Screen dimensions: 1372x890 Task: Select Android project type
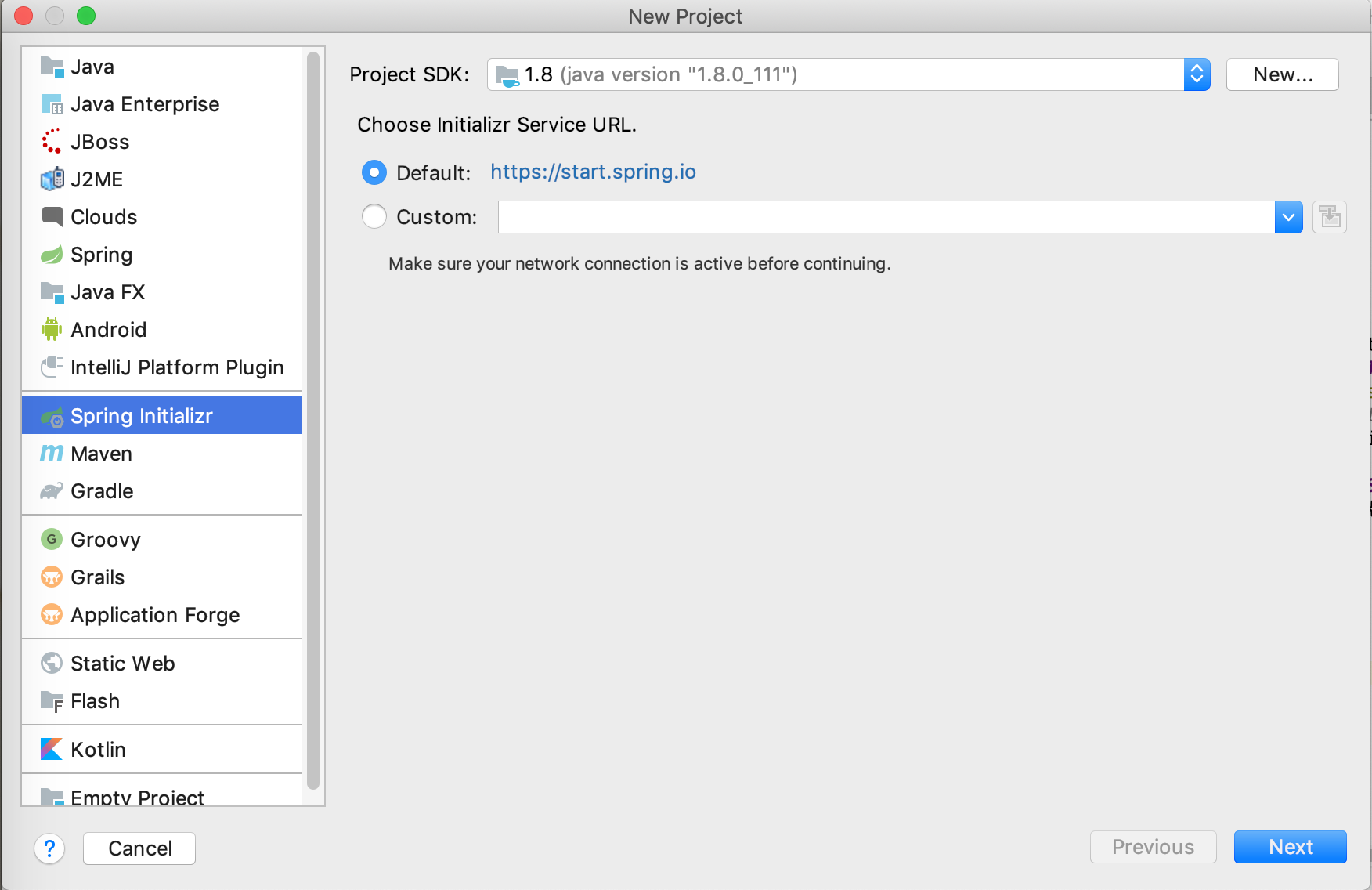pos(162,330)
